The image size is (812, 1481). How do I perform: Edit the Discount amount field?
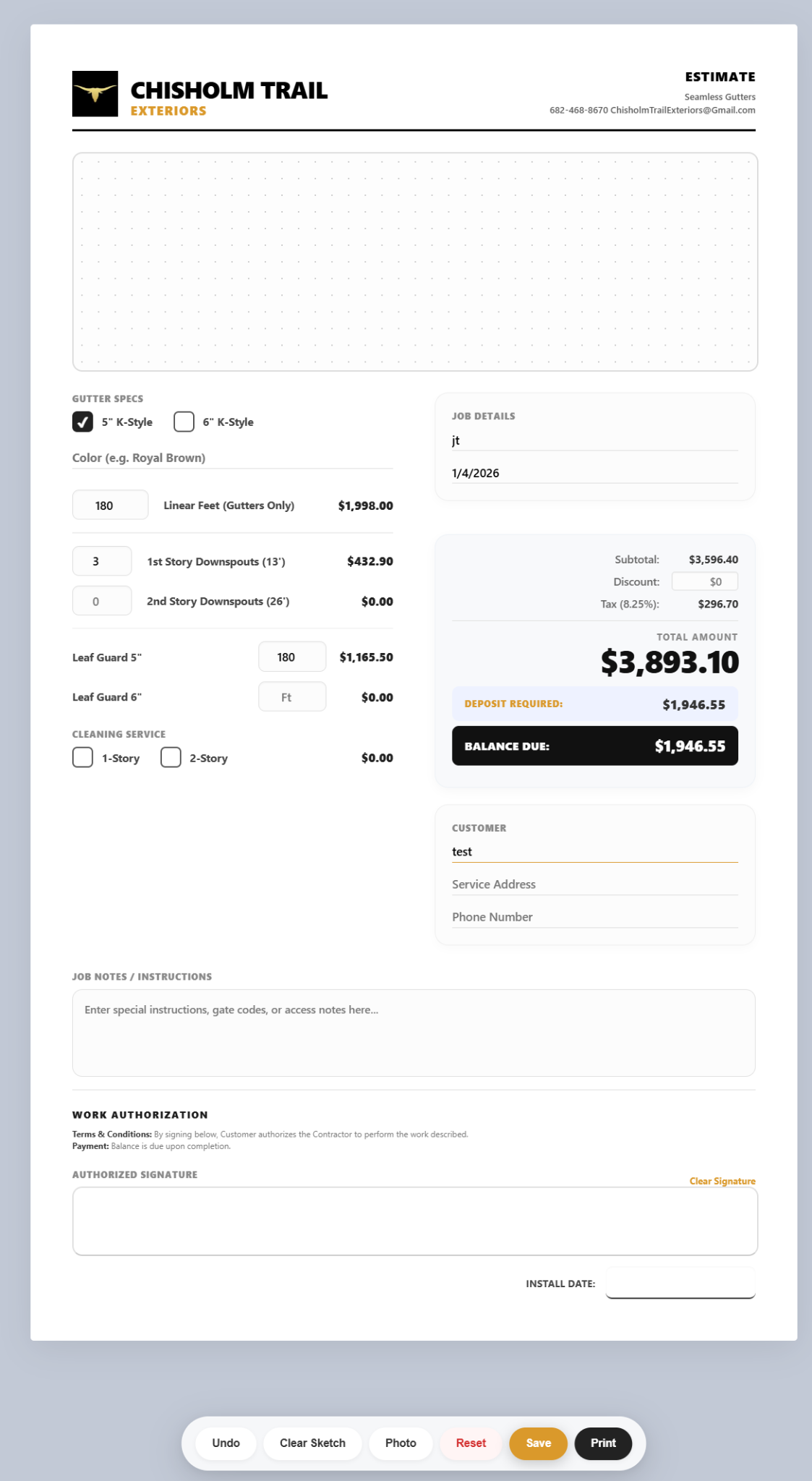705,581
